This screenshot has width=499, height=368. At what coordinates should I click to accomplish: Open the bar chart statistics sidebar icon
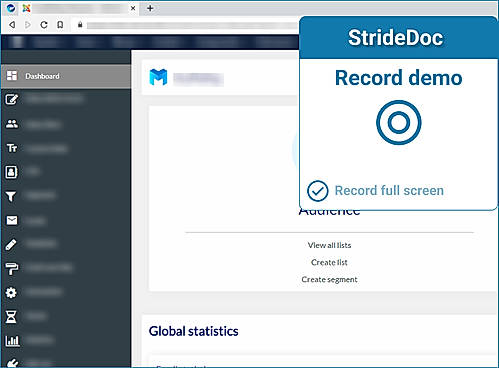[x=12, y=341]
